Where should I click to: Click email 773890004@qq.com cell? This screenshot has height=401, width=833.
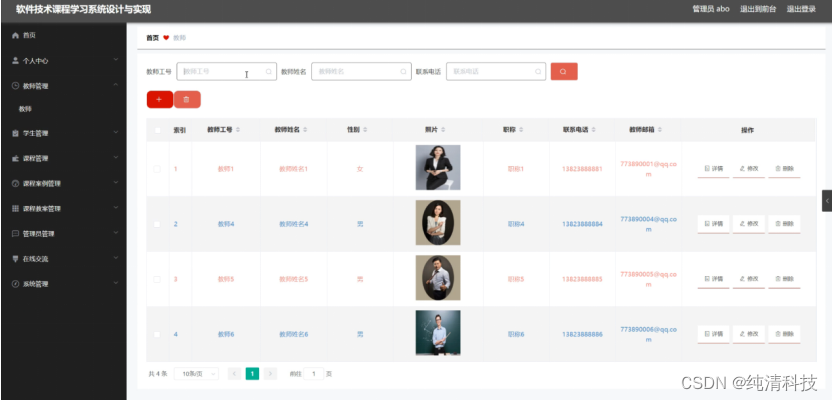648,224
